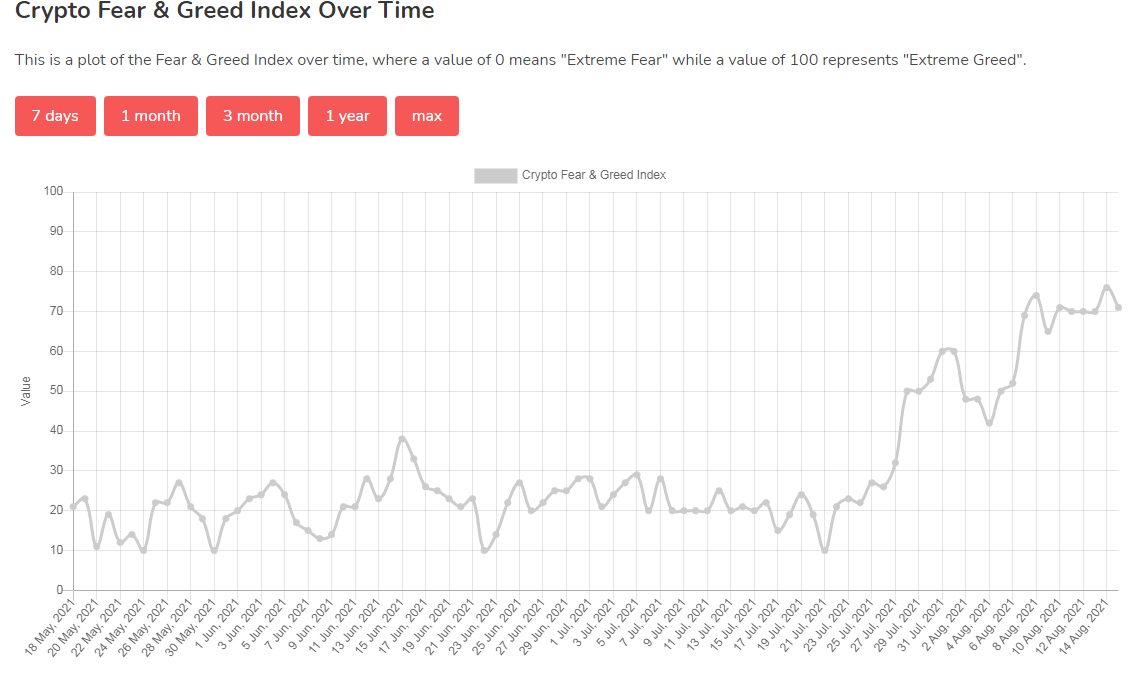Click the 18 May, 2021 x-axis label
The height and width of the screenshot is (673, 1143).
(50, 627)
